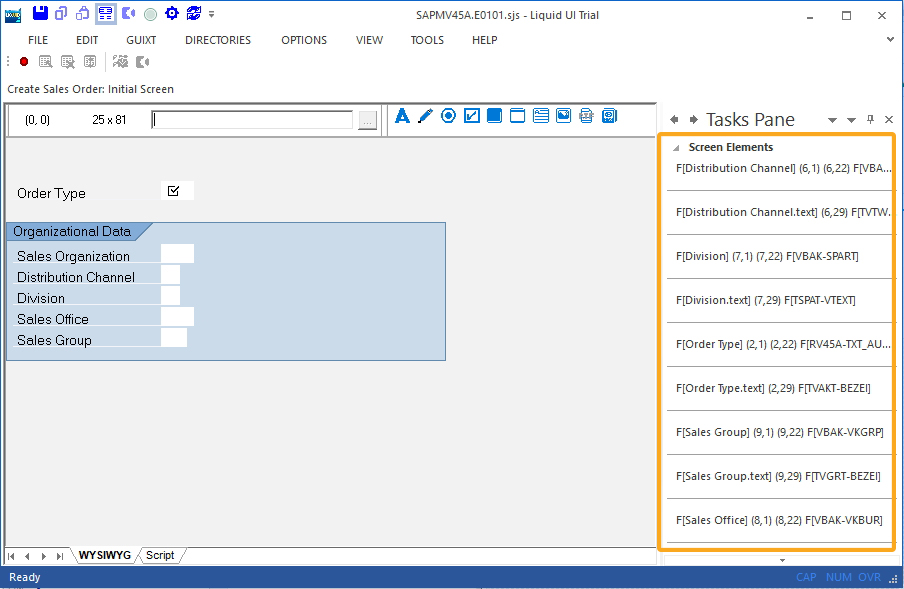904x589 pixels.
Task: Toggle the Order Type checkbox
Action: (174, 191)
